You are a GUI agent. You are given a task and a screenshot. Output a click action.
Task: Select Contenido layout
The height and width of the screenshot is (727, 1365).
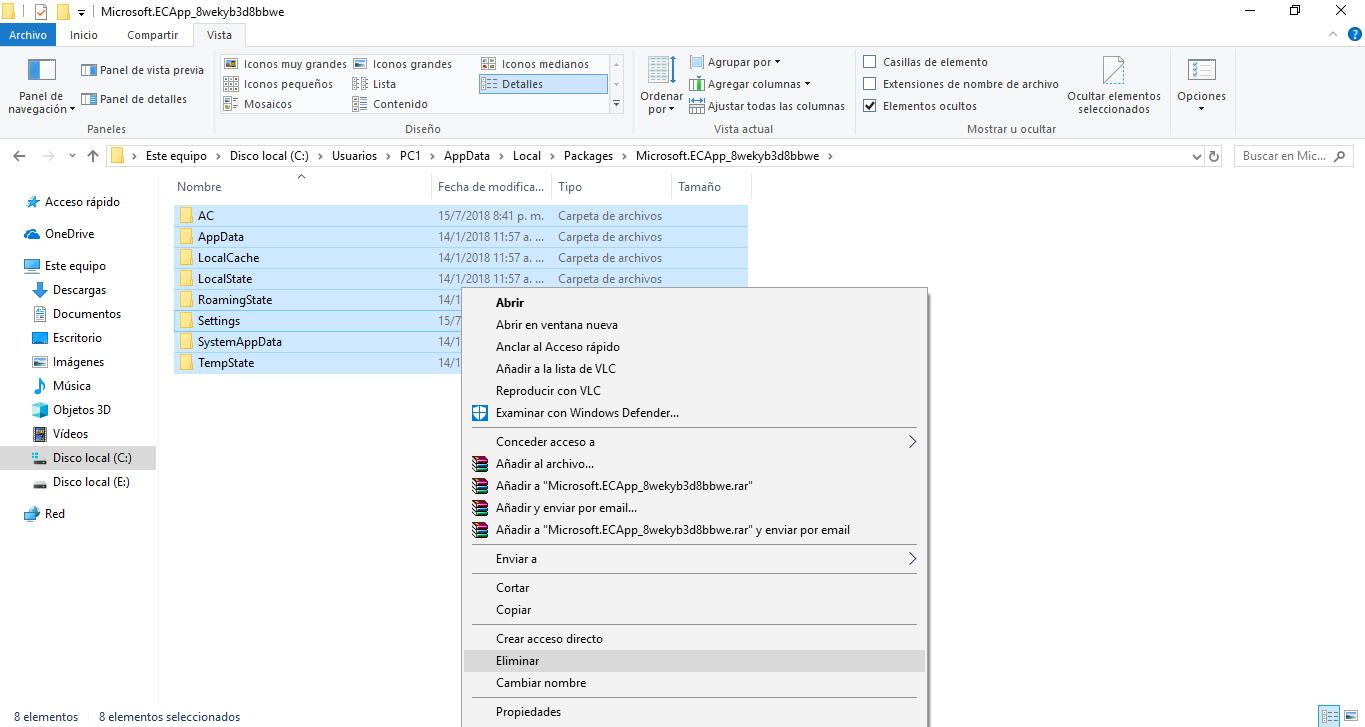[390, 104]
